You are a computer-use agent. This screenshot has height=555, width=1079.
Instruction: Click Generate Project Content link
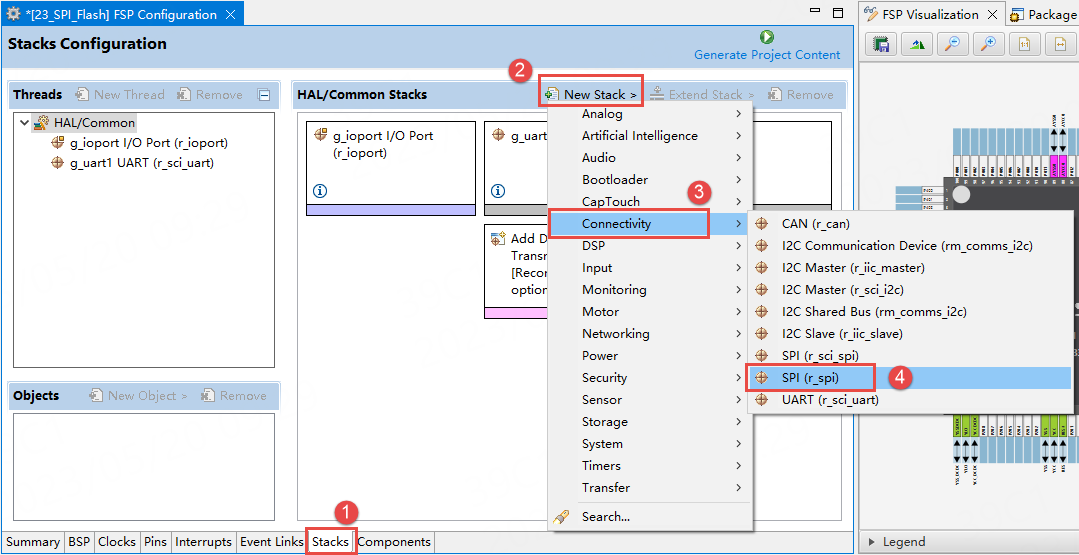coord(767,55)
